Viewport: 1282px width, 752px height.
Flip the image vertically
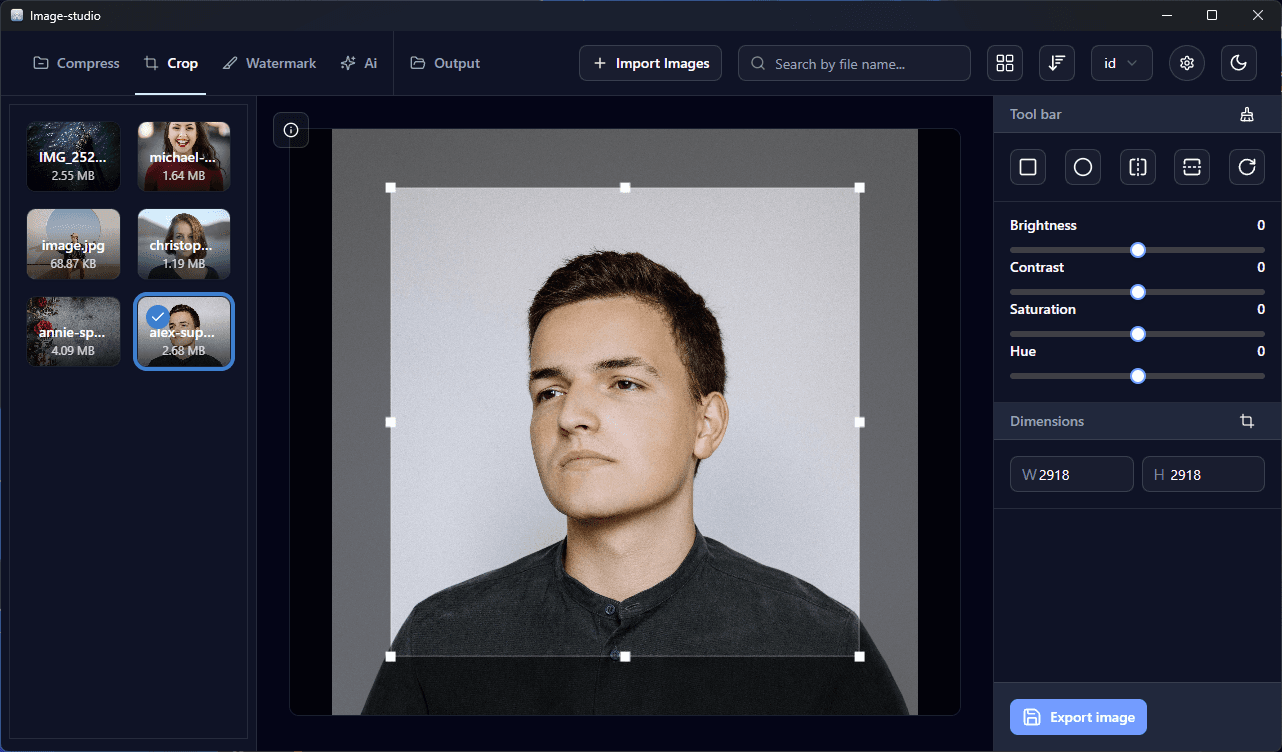coord(1192,167)
